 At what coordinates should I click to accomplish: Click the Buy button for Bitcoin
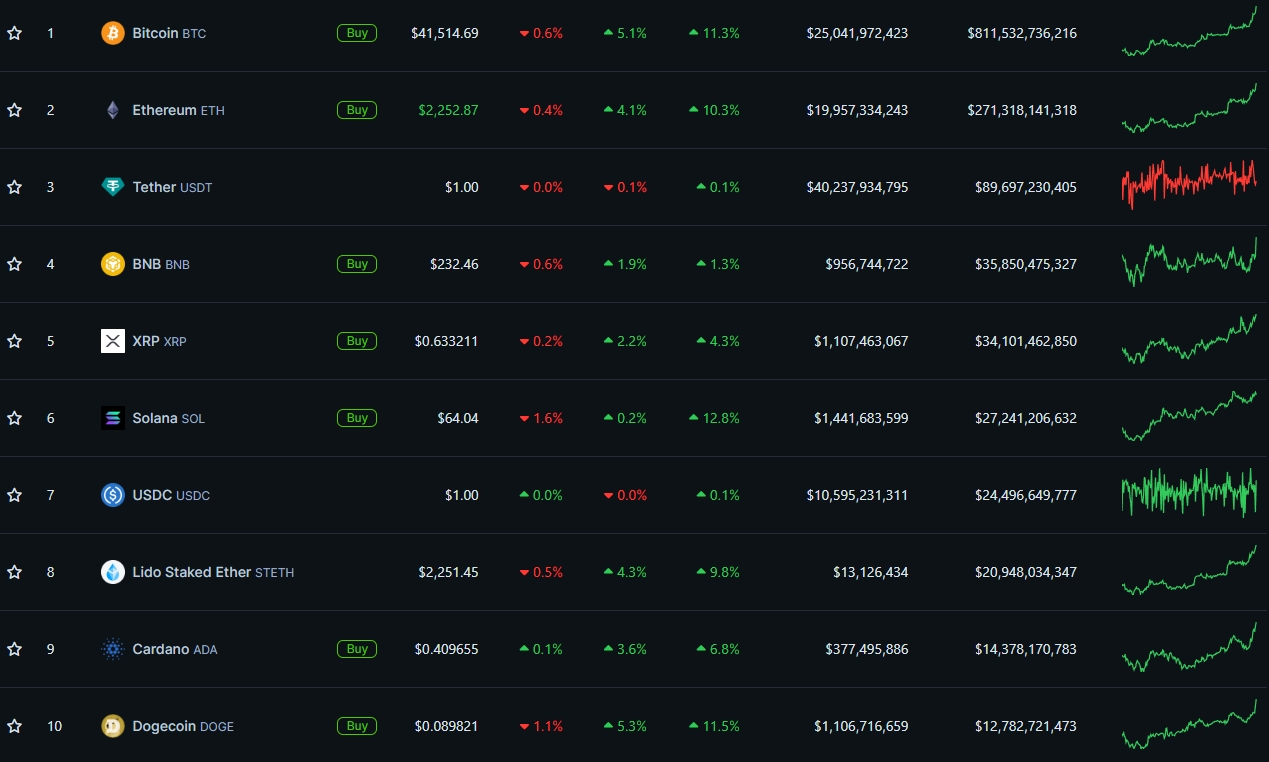coord(357,33)
